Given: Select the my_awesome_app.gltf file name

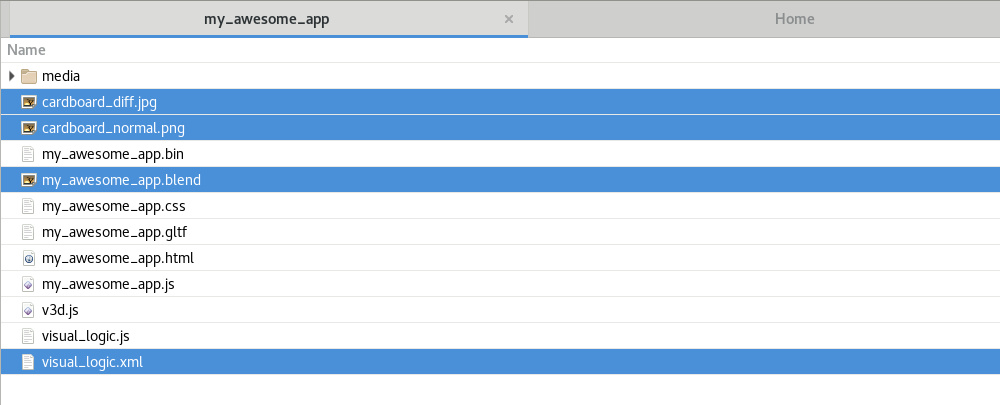Looking at the screenshot, I should [114, 232].
